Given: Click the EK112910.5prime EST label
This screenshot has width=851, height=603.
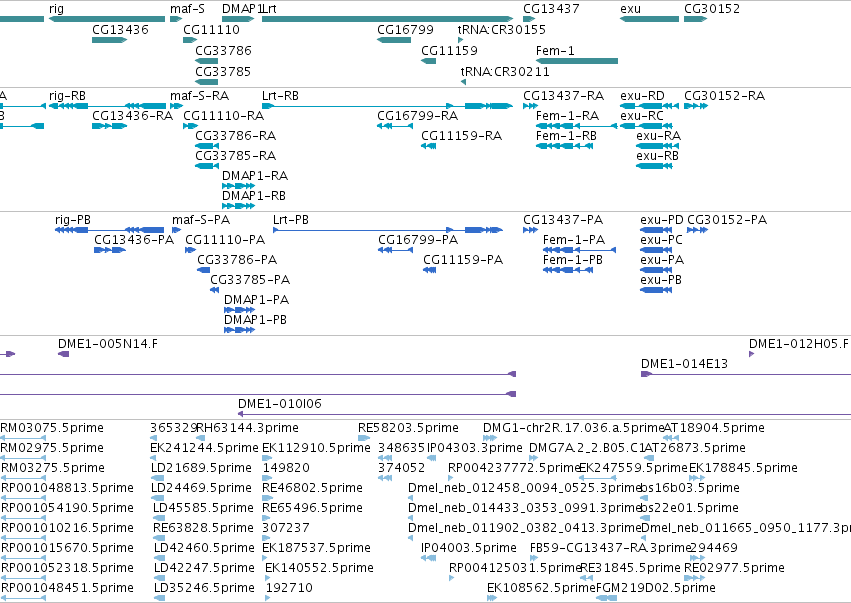Looking at the screenshot, I should coord(316,448).
